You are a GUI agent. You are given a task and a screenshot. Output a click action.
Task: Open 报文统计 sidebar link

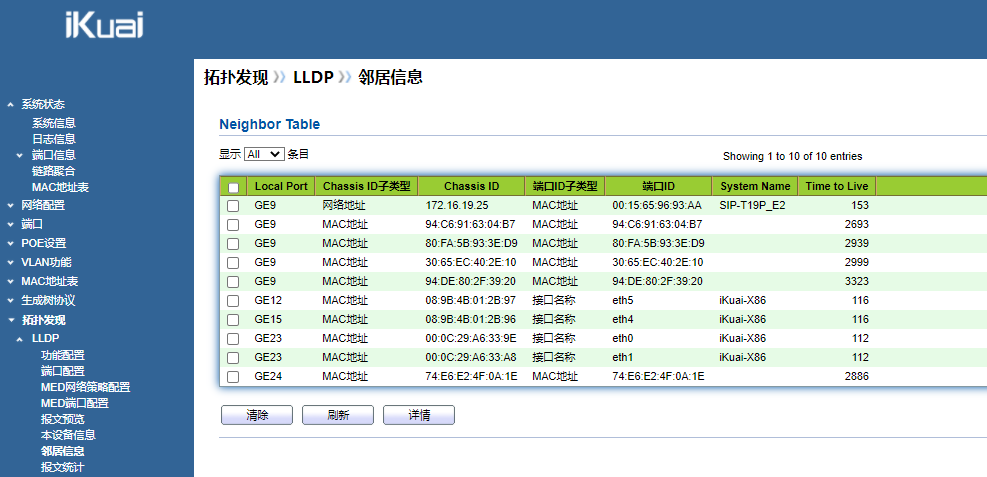pos(62,468)
